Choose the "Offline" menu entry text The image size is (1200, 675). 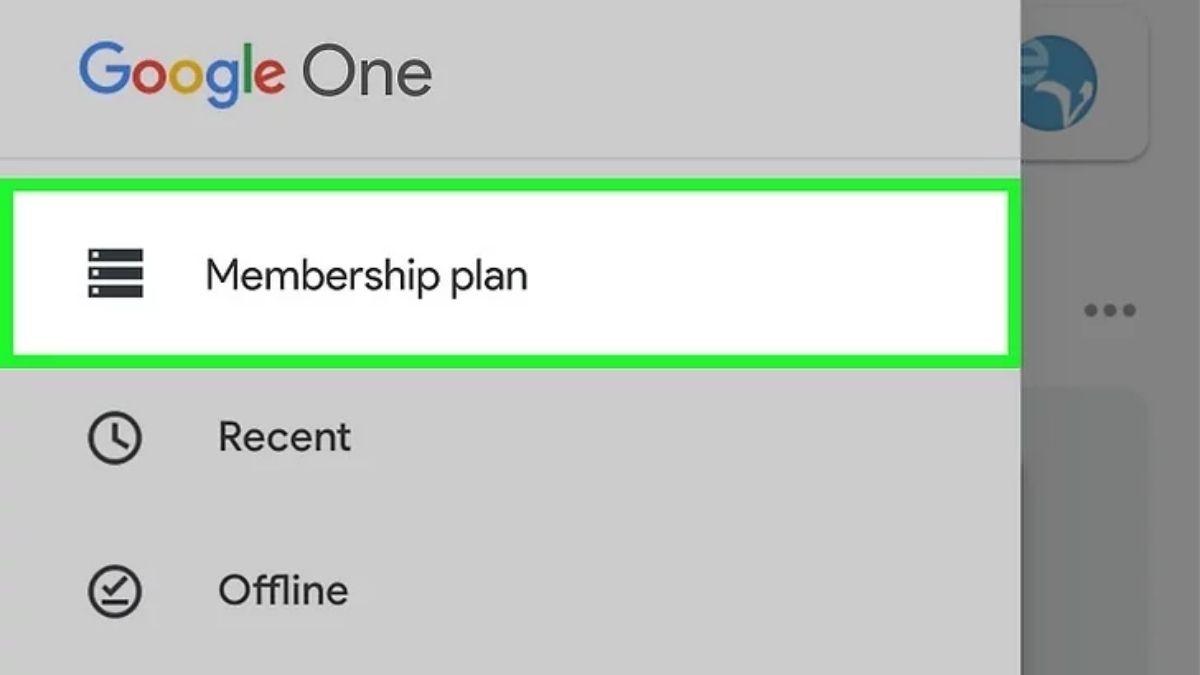283,591
